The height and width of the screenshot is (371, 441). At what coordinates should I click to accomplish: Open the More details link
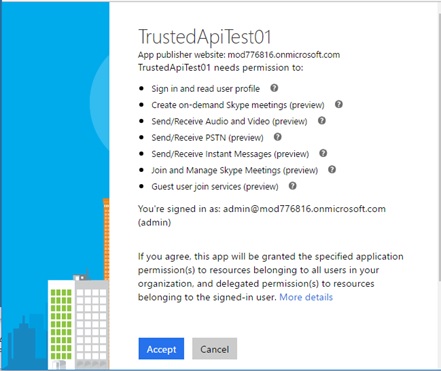click(306, 297)
